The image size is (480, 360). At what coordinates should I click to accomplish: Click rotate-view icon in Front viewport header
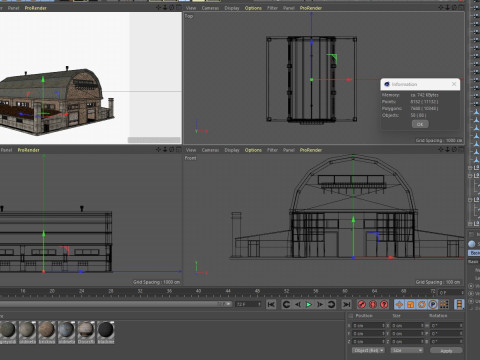[x=454, y=150]
